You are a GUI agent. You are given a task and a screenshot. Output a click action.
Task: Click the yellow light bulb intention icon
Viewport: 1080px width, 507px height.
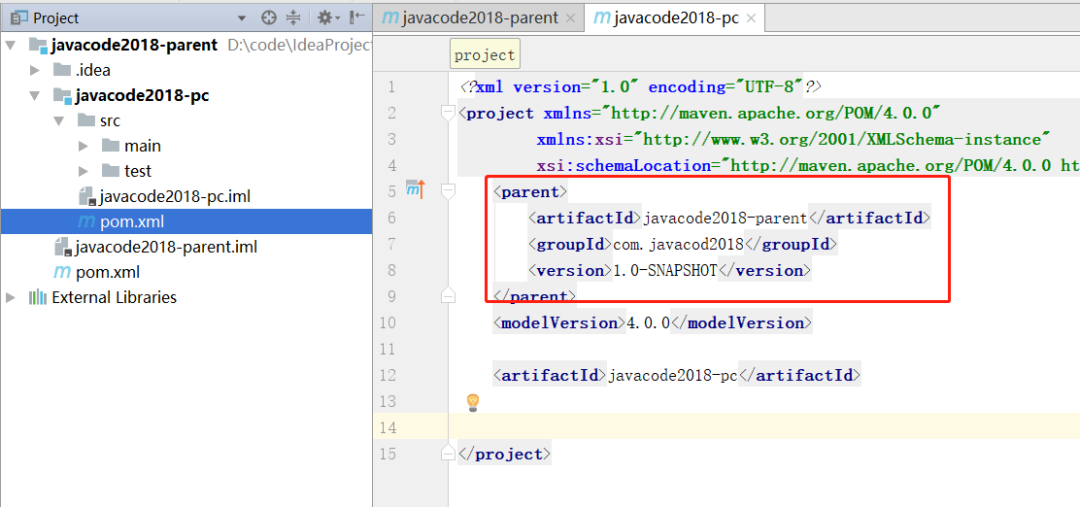click(473, 402)
